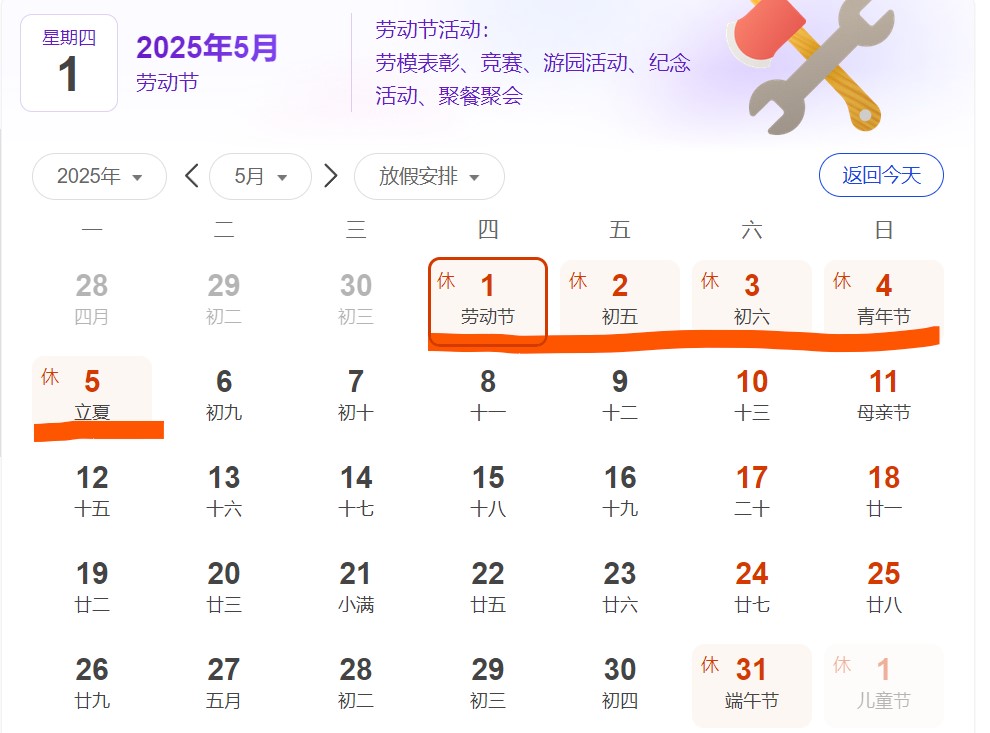Select May 1 劳动节 date cell
The width and height of the screenshot is (990, 733).
pos(487,300)
